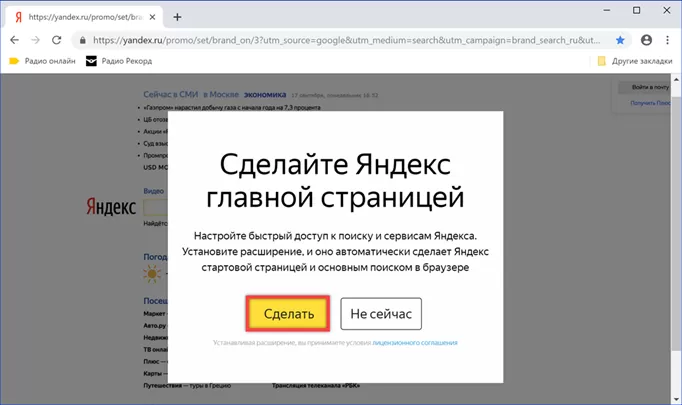Open the Другие закладки folder
682x405 pixels.
tap(635, 61)
